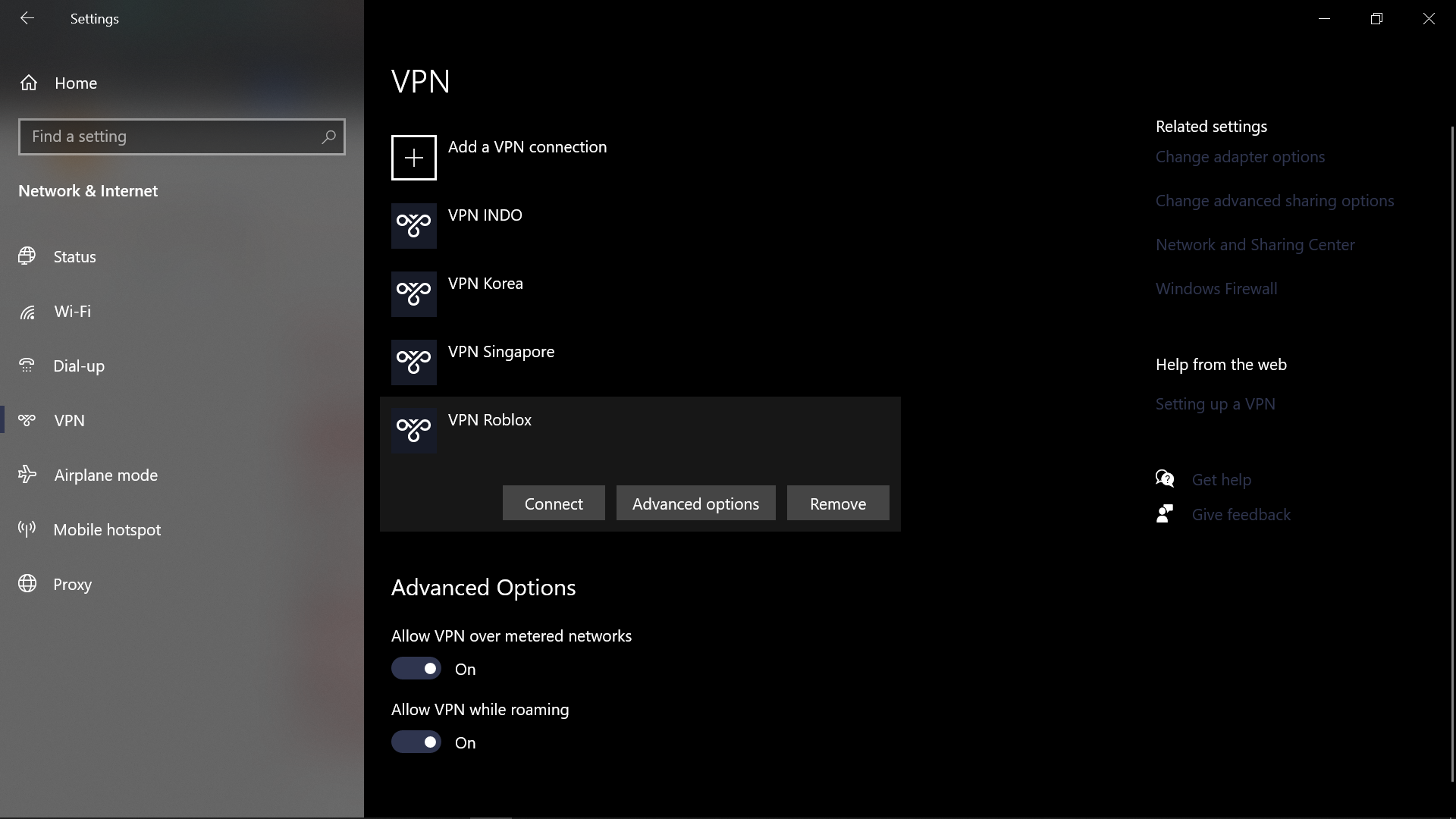
Task: Click the Get help chat icon
Action: (1165, 479)
